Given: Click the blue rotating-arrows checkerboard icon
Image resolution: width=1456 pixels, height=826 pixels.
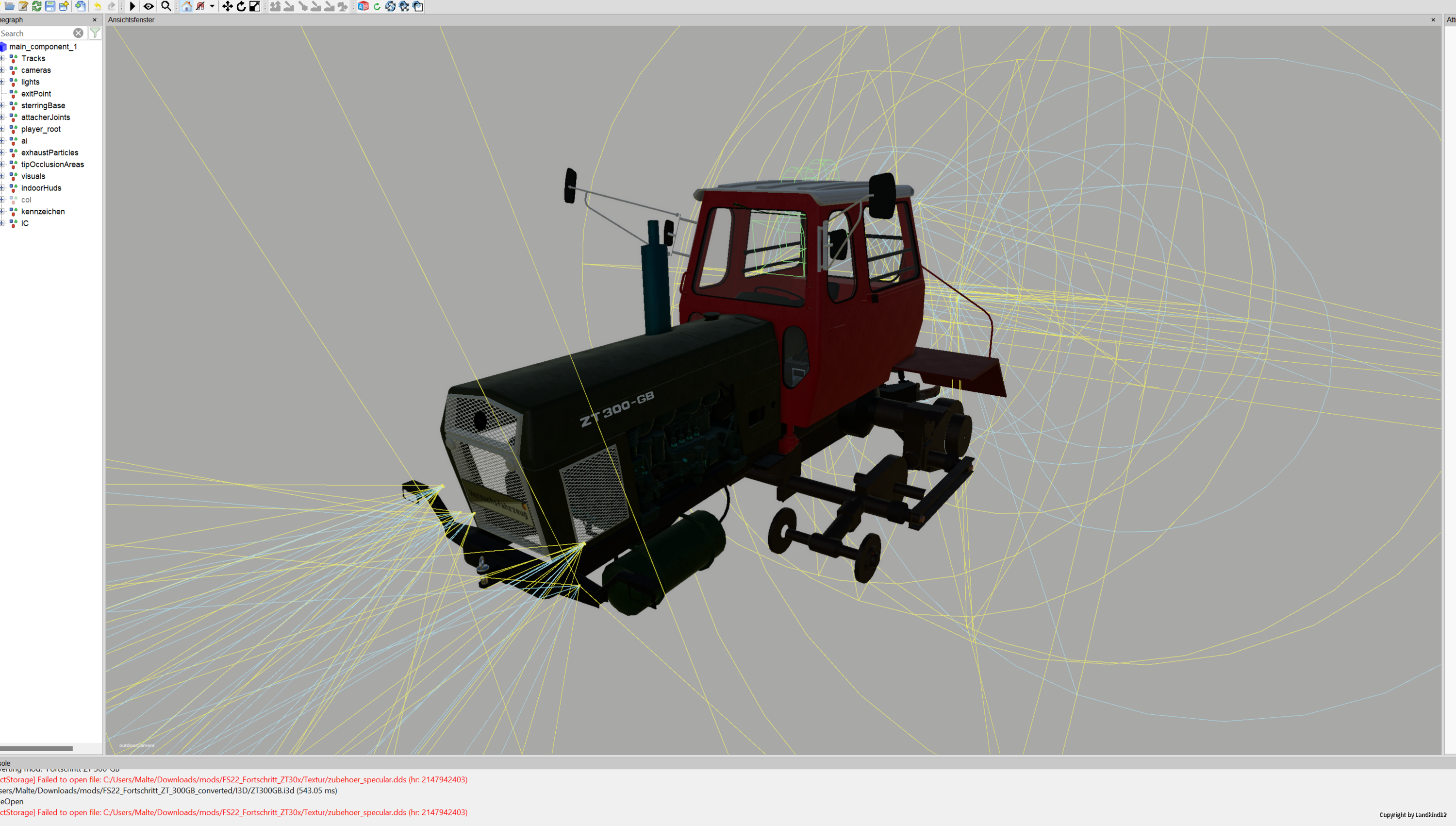Looking at the screenshot, I should [391, 6].
